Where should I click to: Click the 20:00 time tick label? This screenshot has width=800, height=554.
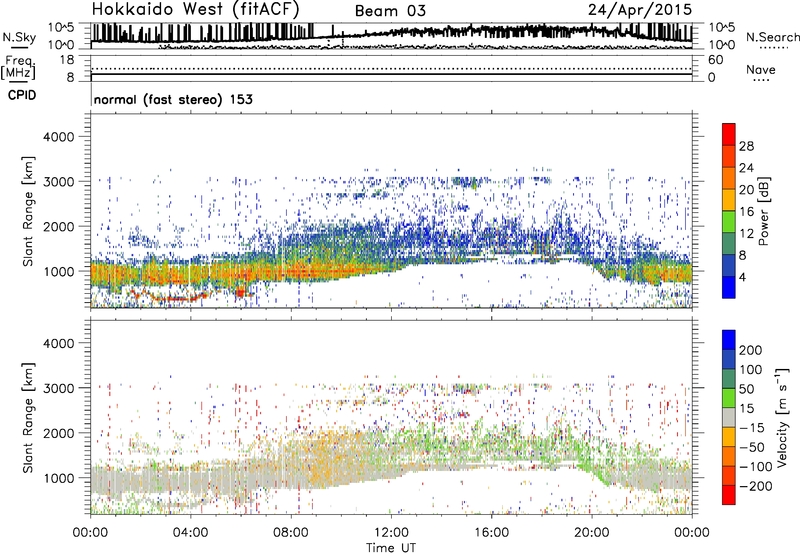point(592,533)
